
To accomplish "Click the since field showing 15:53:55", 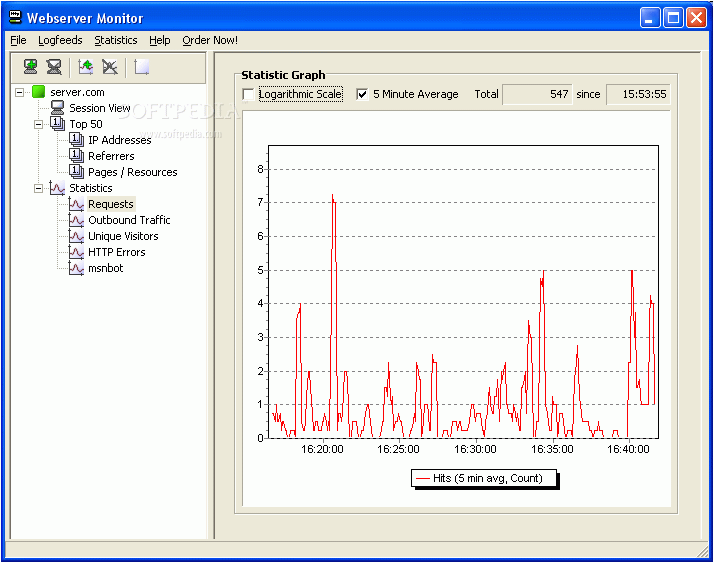I will pyautogui.click(x=638, y=94).
